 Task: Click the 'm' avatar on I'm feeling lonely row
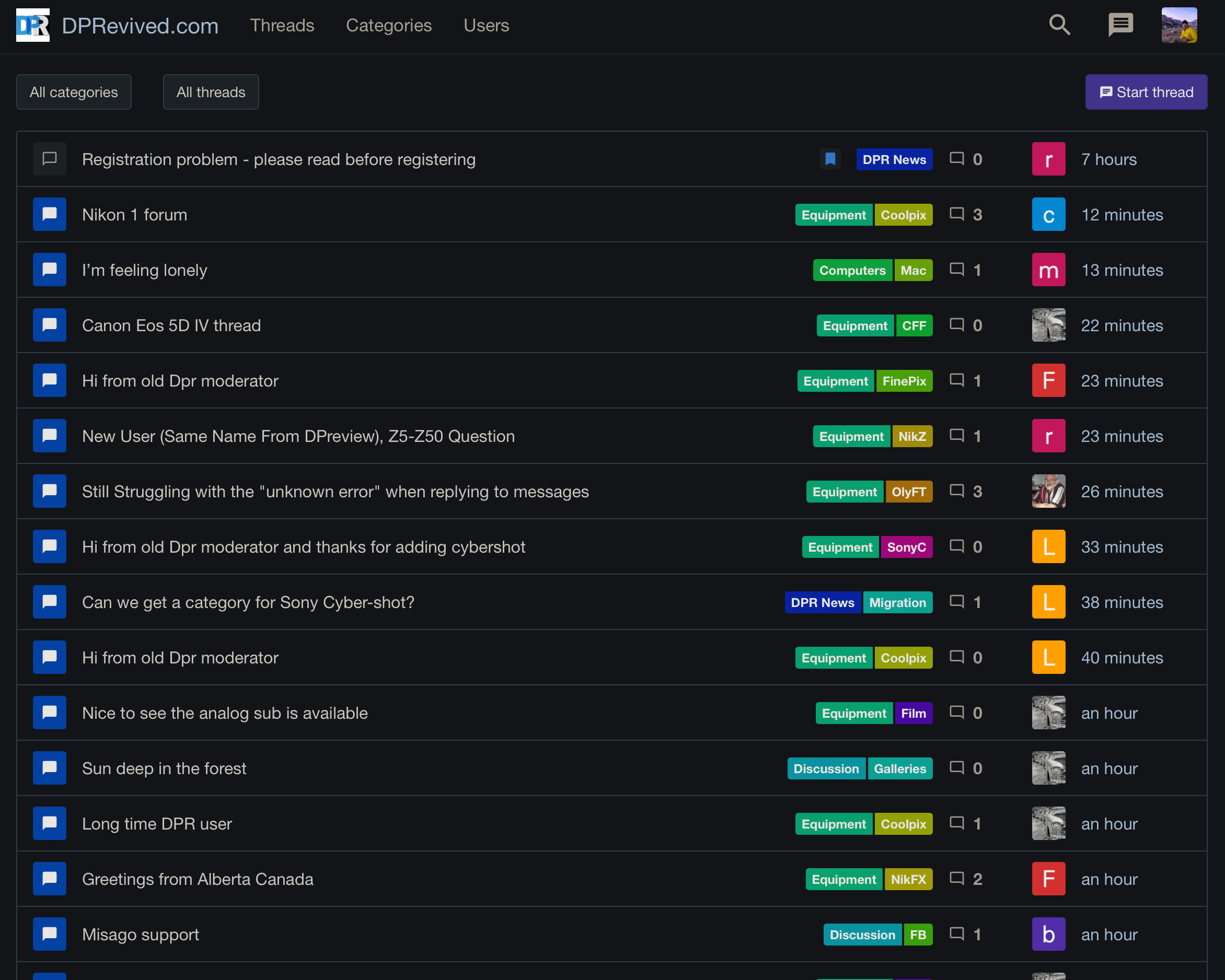[1048, 270]
